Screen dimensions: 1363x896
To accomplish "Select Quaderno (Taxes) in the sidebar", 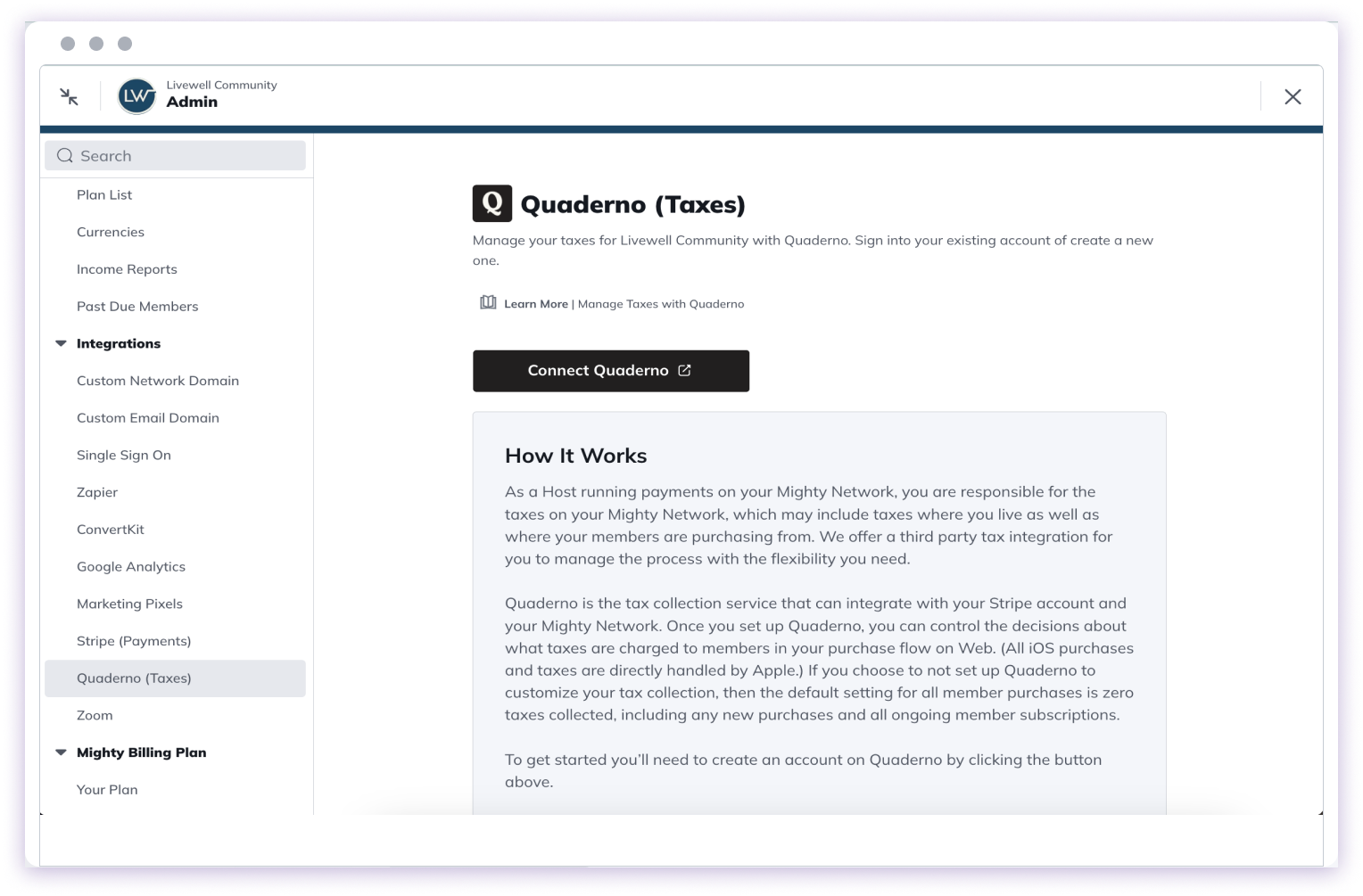I will point(134,678).
